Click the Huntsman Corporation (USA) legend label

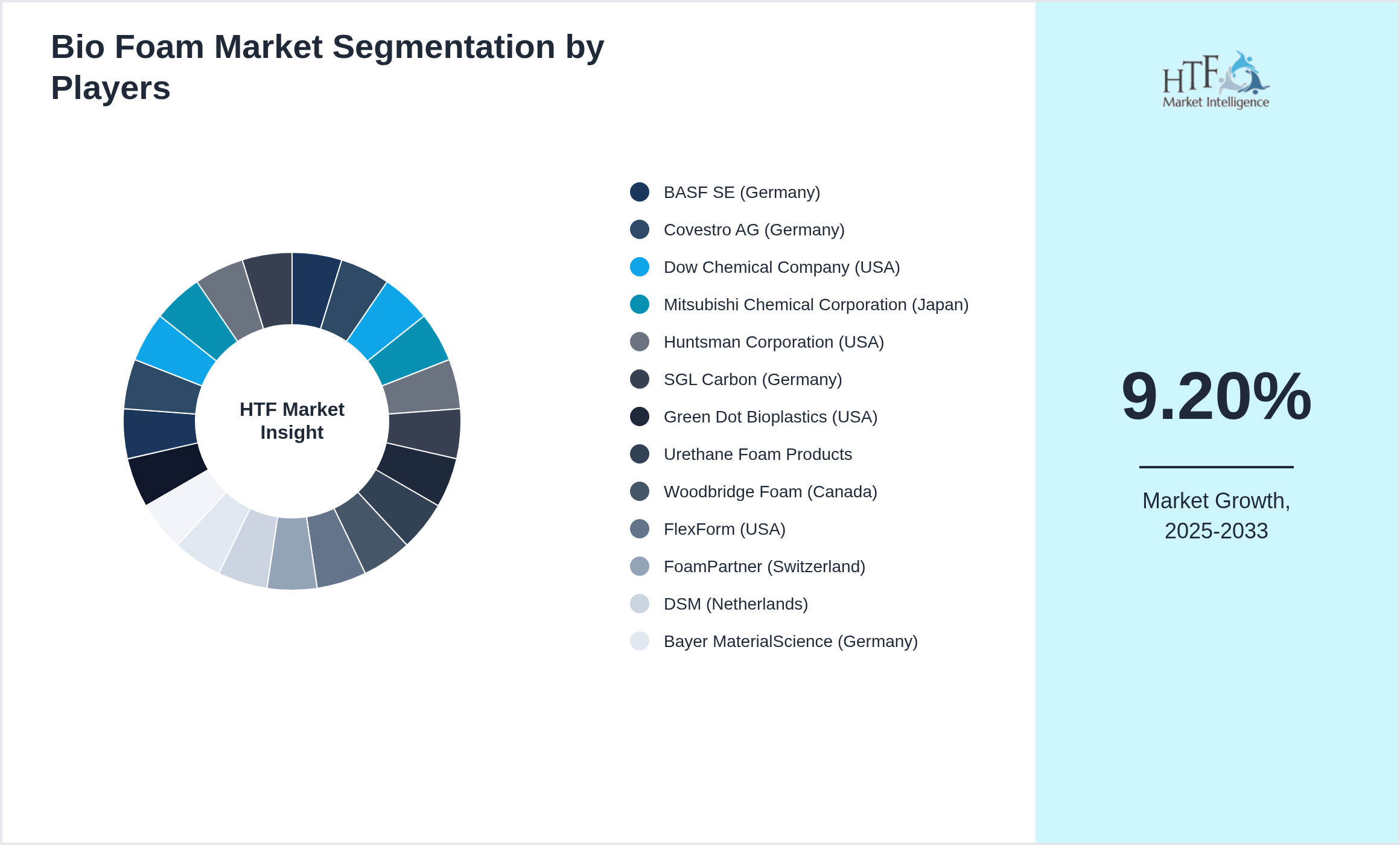773,342
